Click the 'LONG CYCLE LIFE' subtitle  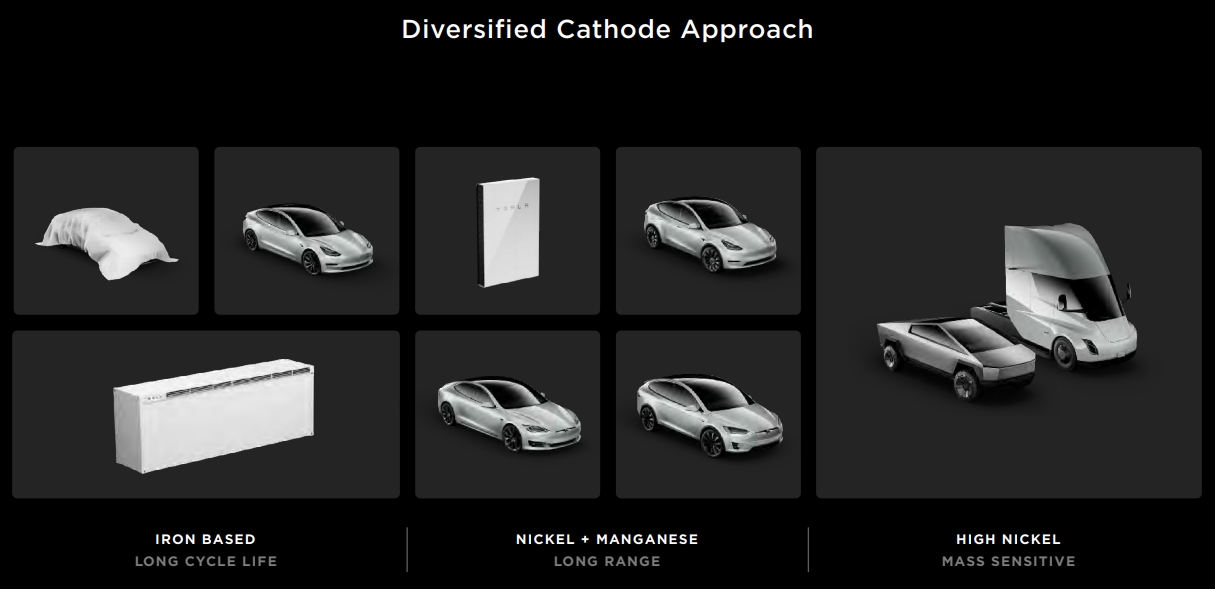pos(206,561)
